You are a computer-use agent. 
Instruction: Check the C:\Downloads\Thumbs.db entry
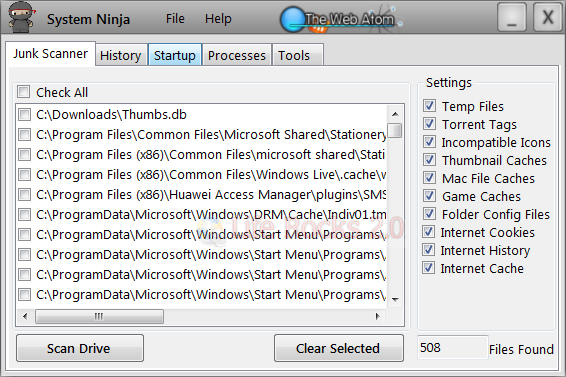pyautogui.click(x=25, y=115)
